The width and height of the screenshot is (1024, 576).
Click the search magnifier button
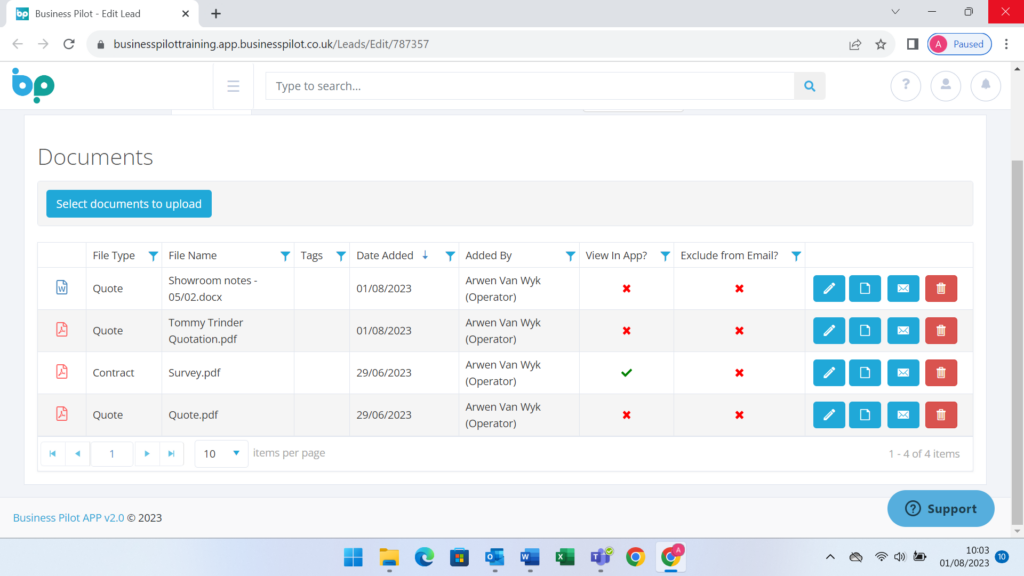click(809, 86)
